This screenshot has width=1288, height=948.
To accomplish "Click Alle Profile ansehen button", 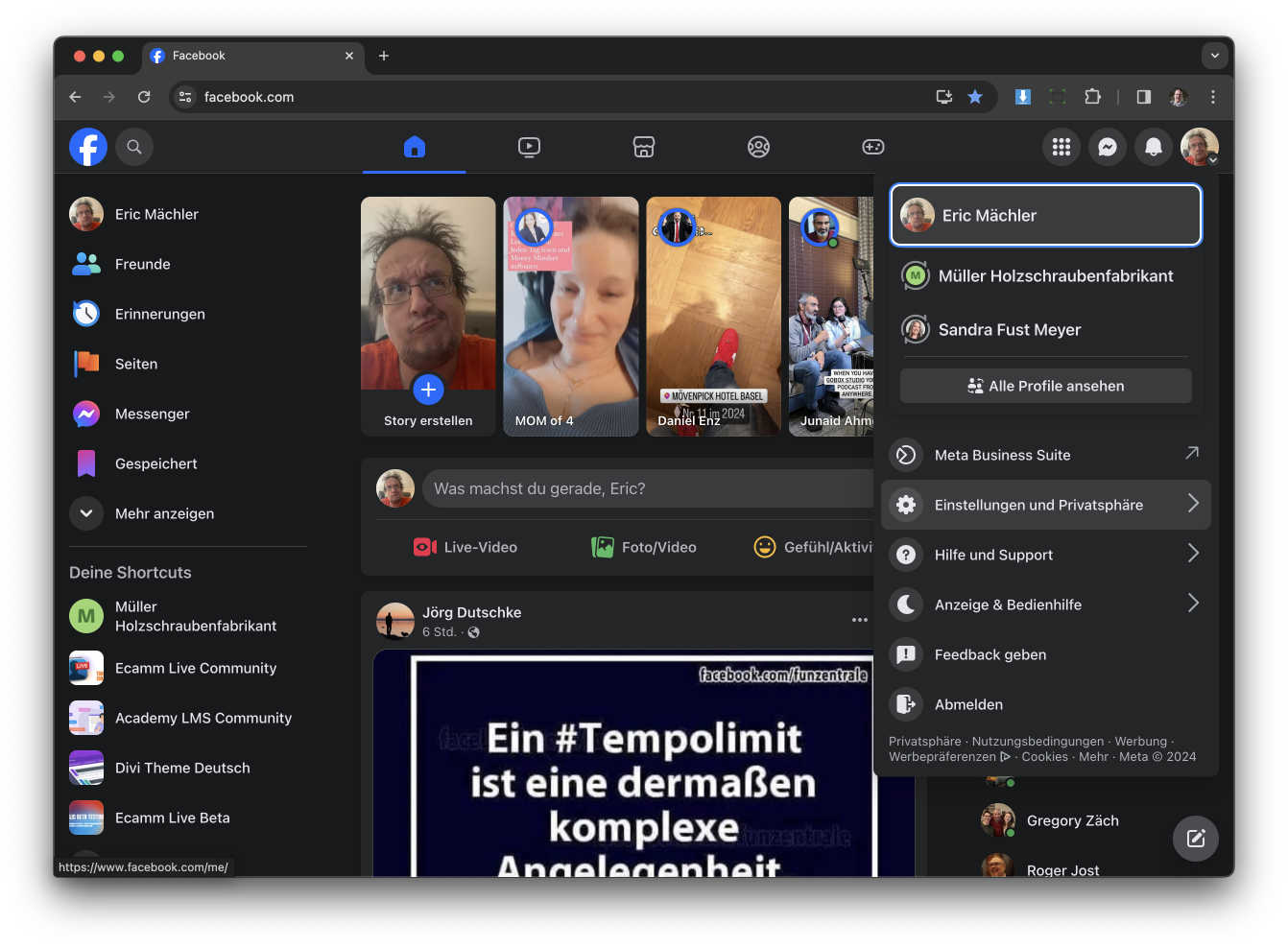I will [1045, 386].
